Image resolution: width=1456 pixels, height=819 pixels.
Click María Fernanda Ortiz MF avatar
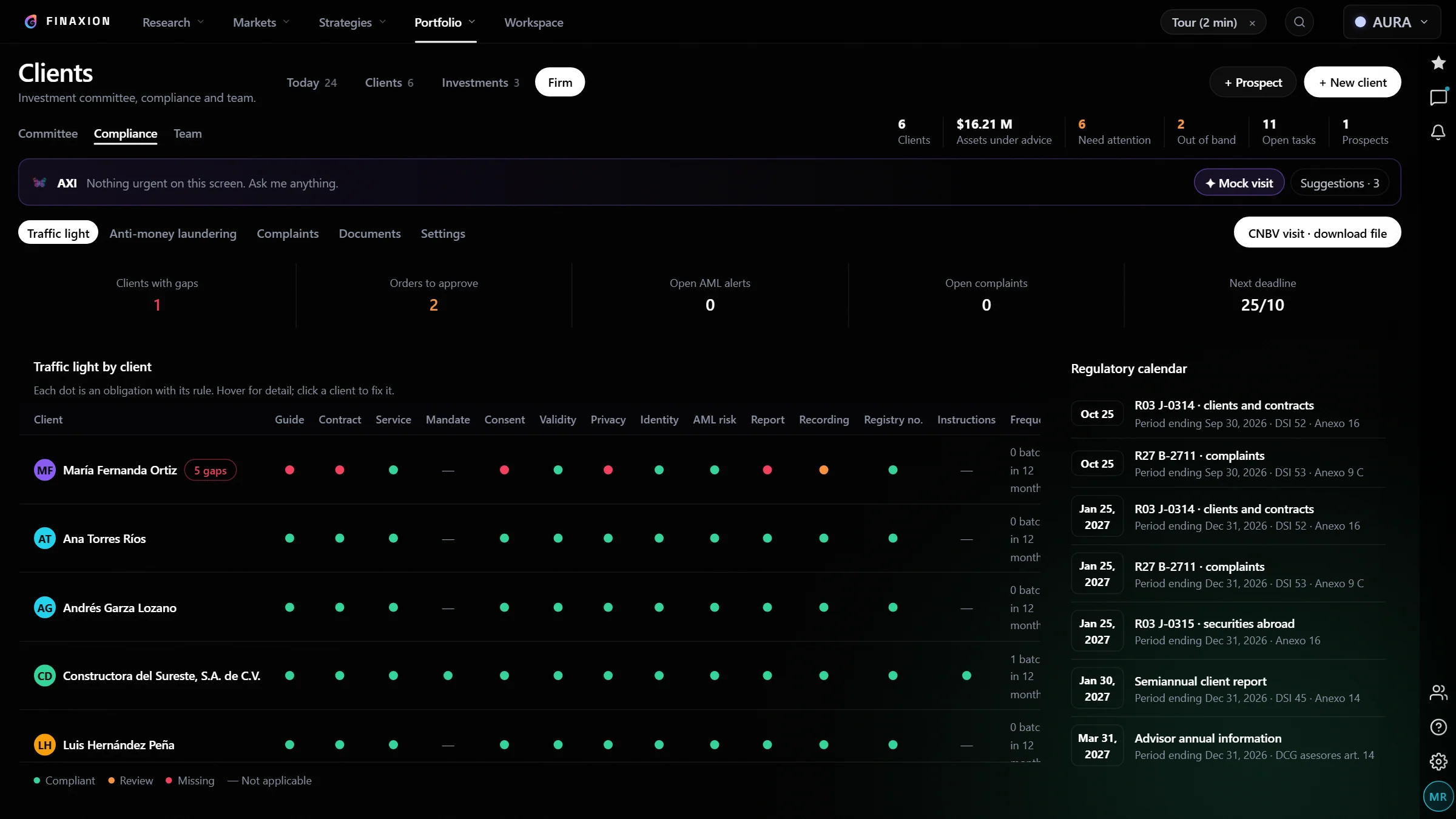[x=45, y=470]
